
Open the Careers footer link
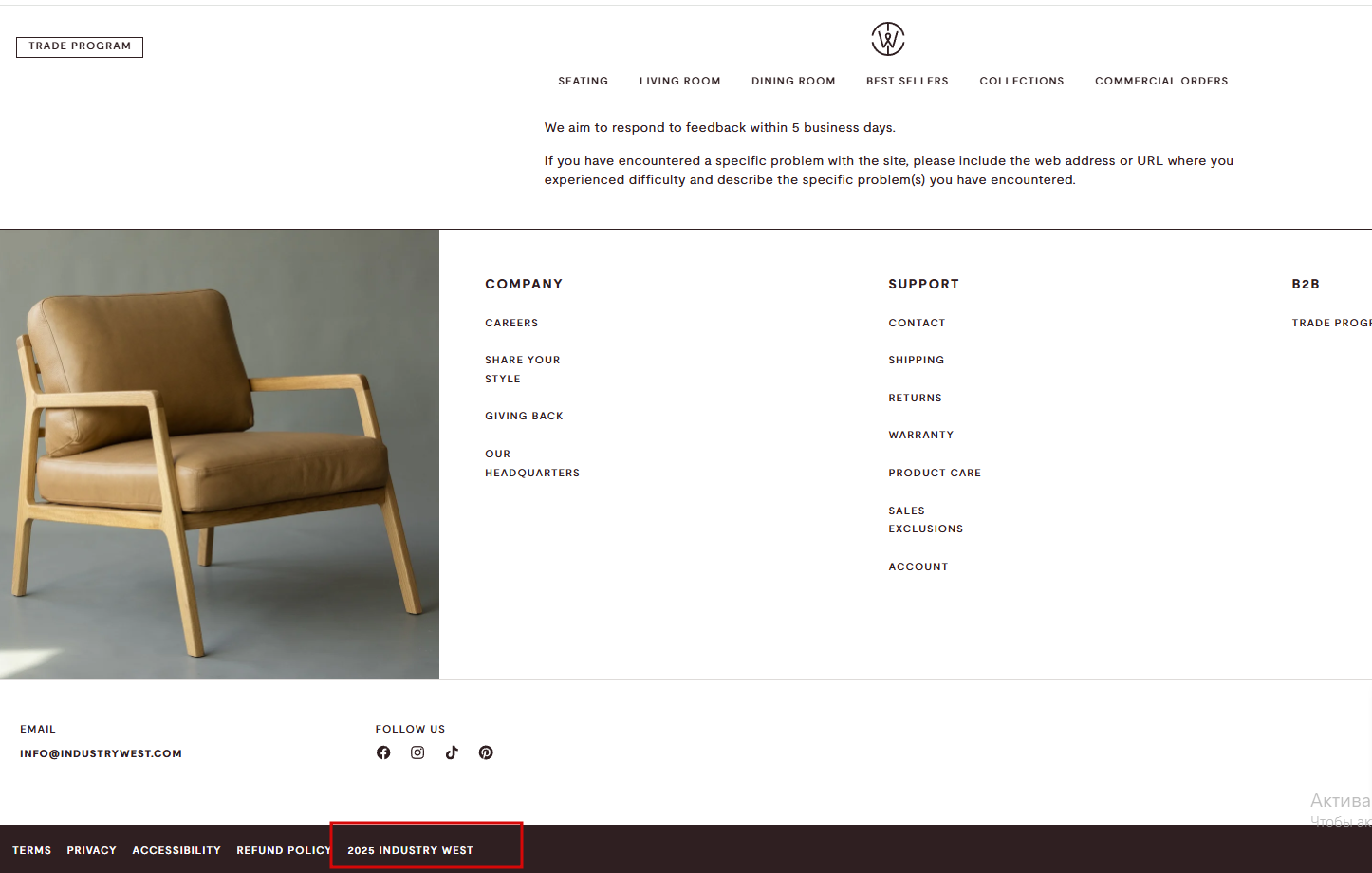pyautogui.click(x=511, y=324)
